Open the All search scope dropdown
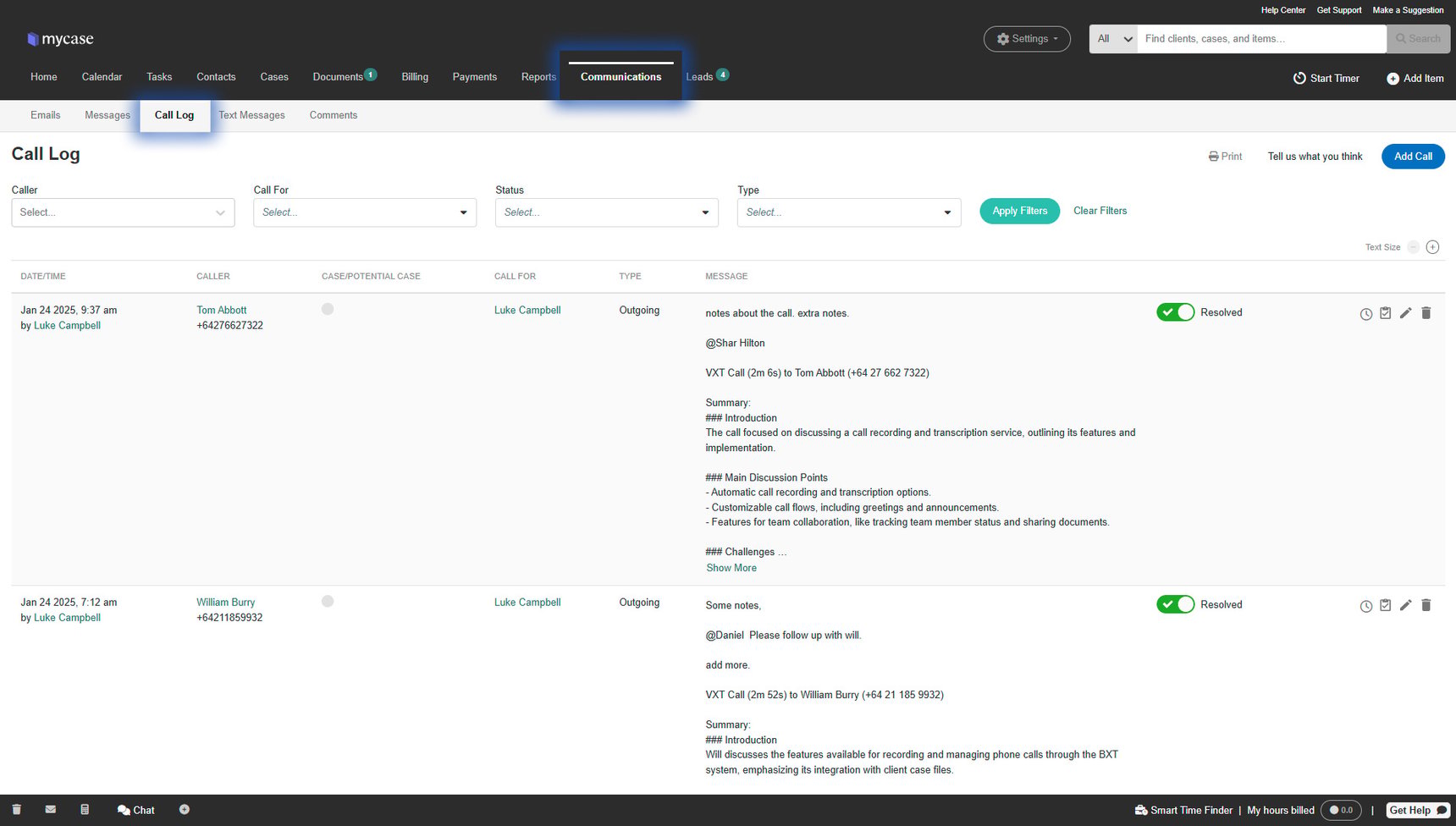 pyautogui.click(x=1113, y=39)
